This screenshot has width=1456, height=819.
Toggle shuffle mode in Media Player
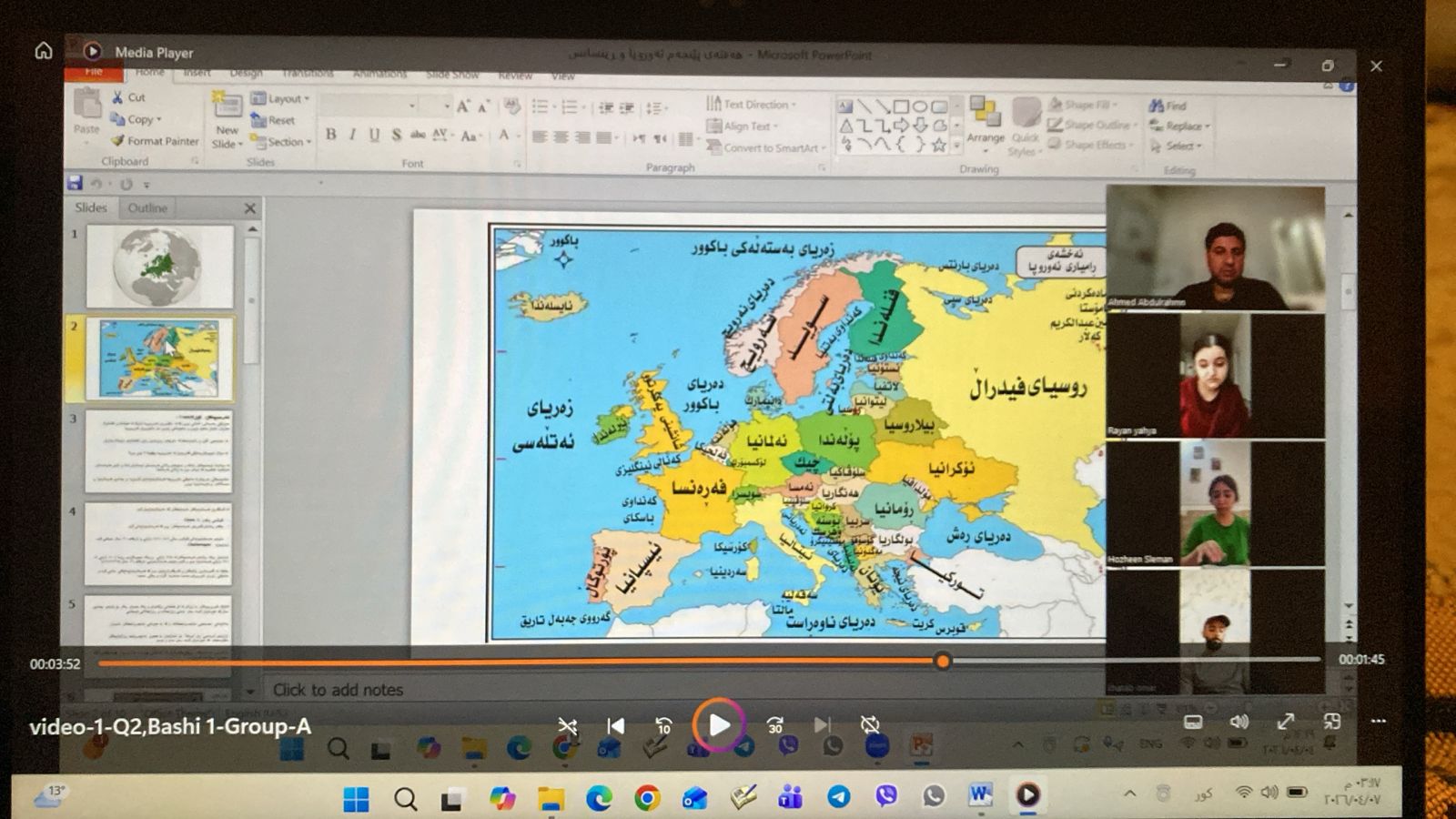pyautogui.click(x=568, y=725)
